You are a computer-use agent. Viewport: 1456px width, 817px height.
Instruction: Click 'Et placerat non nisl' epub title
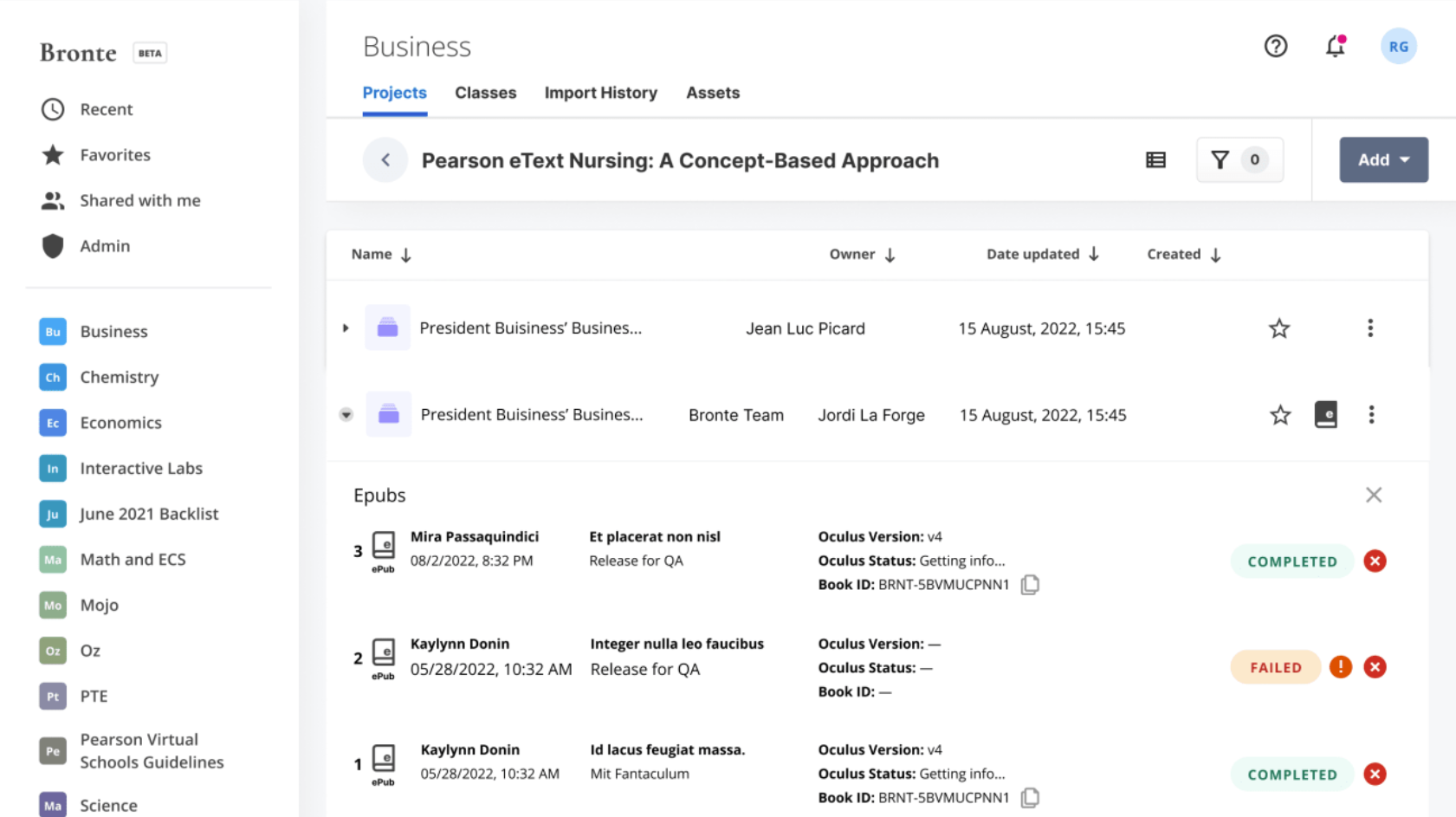pos(655,537)
